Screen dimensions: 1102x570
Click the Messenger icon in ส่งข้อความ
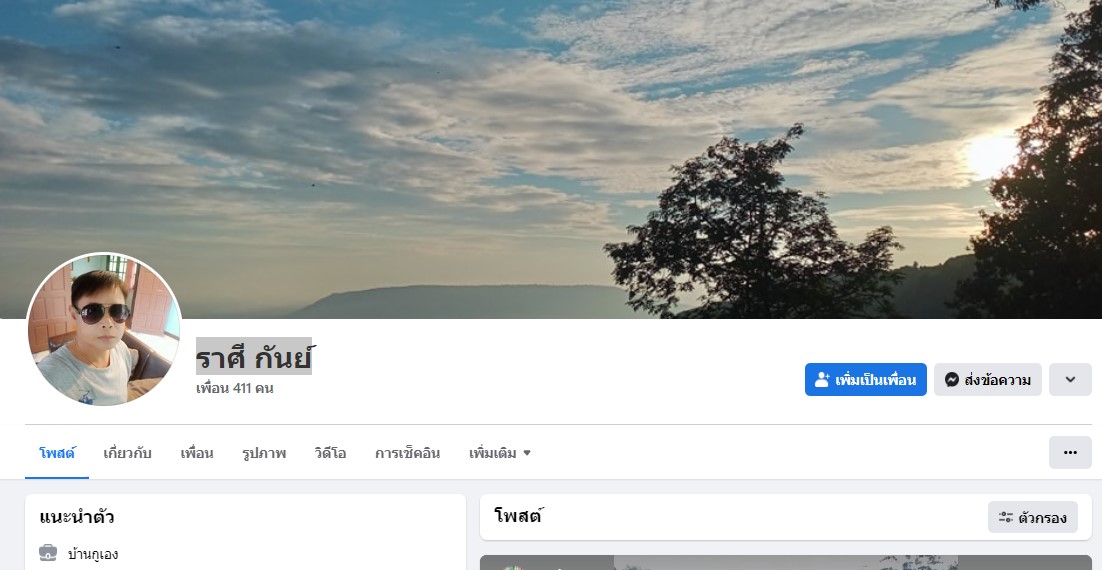click(x=952, y=380)
